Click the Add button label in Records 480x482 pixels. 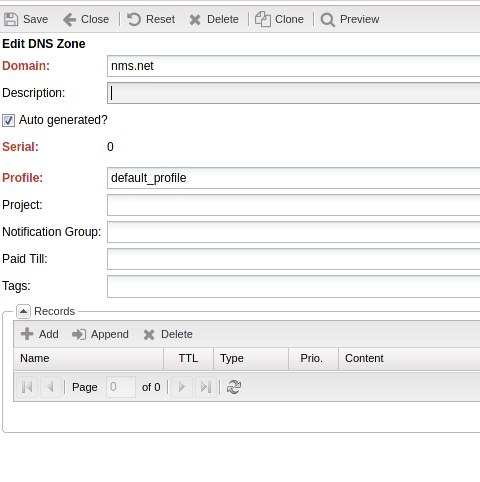click(x=49, y=334)
